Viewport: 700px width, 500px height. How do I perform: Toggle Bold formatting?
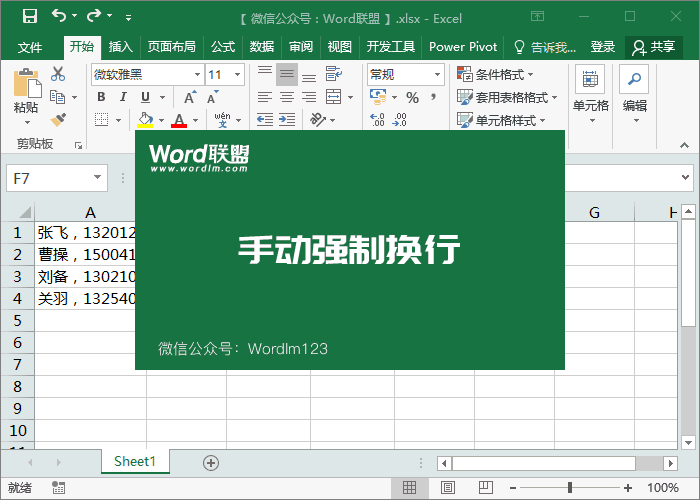[x=101, y=97]
